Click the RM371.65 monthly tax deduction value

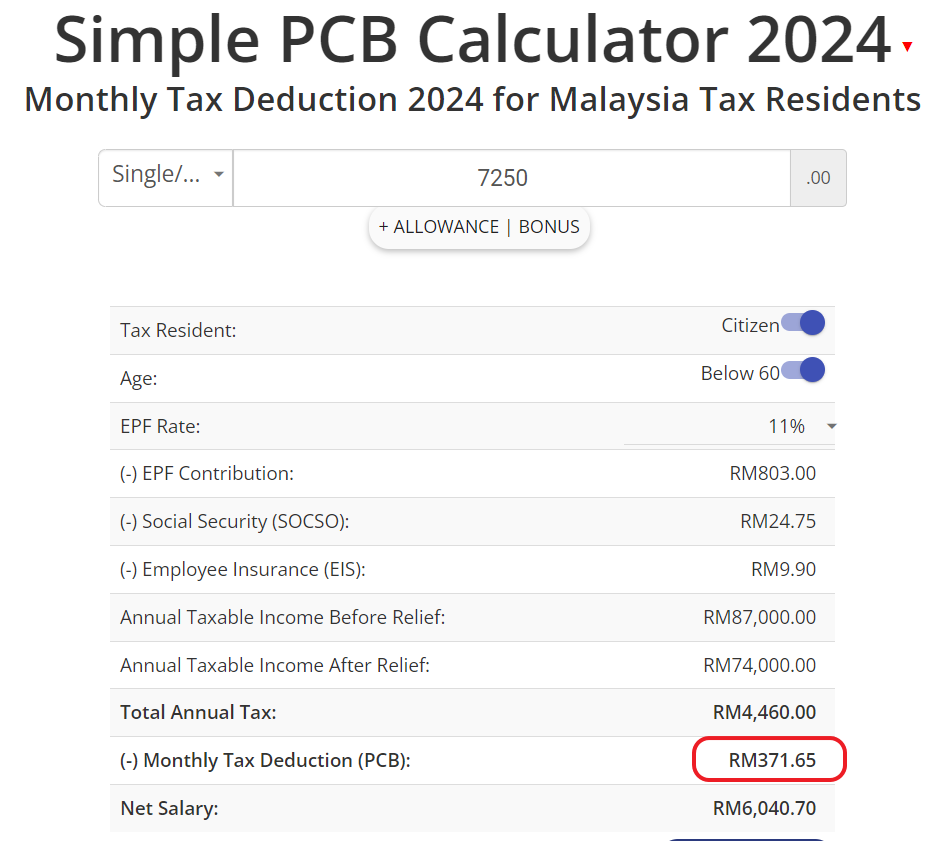coord(772,760)
